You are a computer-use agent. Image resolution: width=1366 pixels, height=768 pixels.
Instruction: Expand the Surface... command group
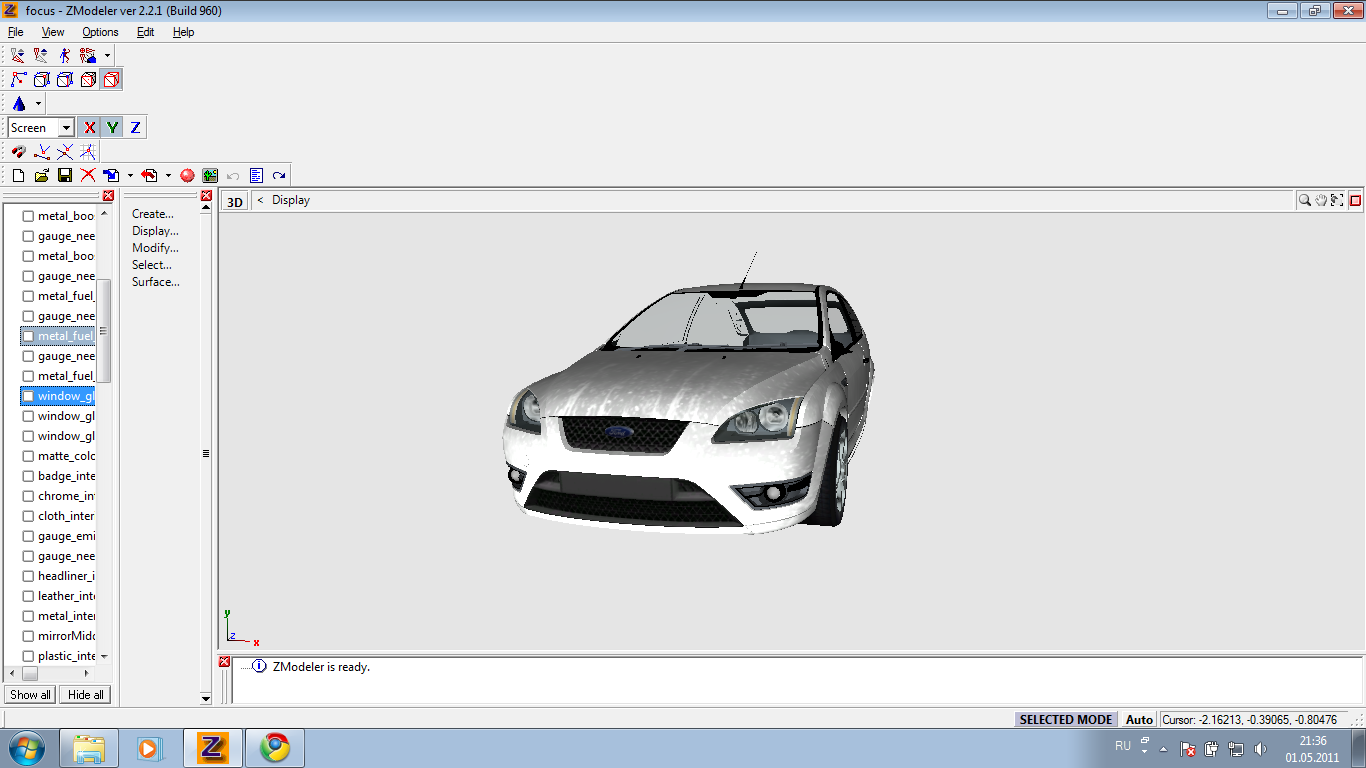point(156,282)
